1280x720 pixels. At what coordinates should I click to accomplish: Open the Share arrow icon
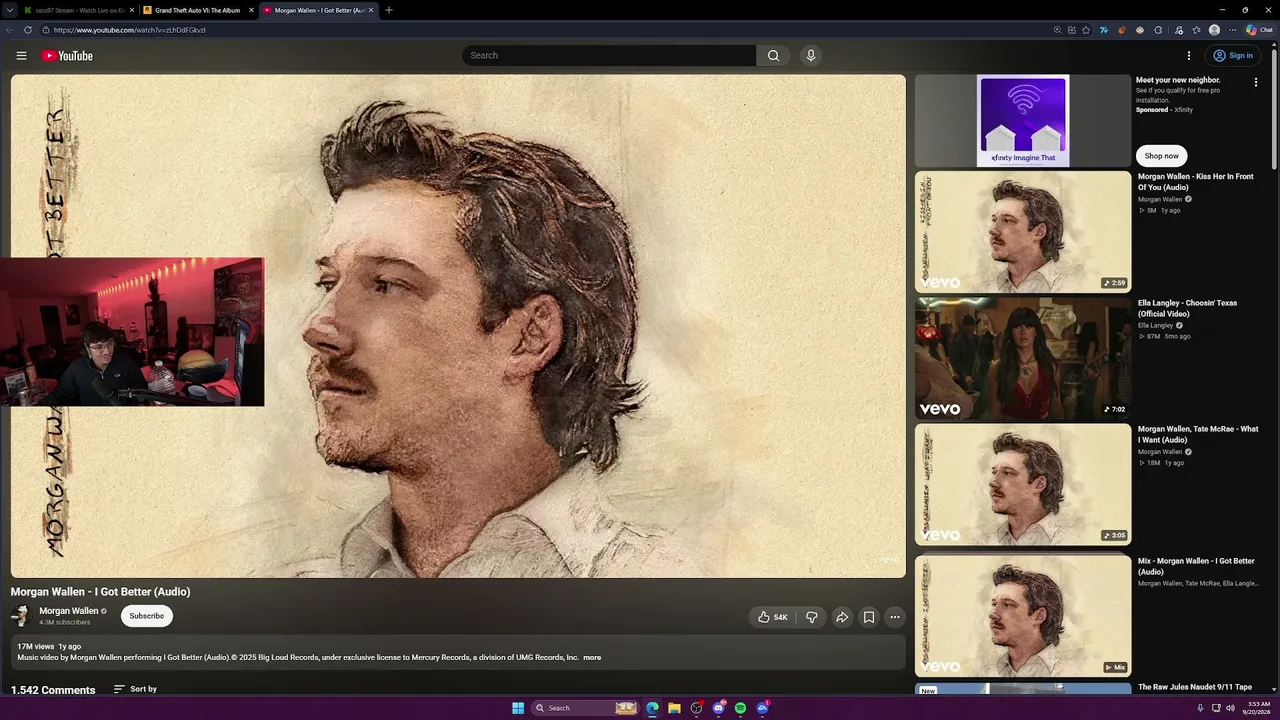[x=842, y=617]
